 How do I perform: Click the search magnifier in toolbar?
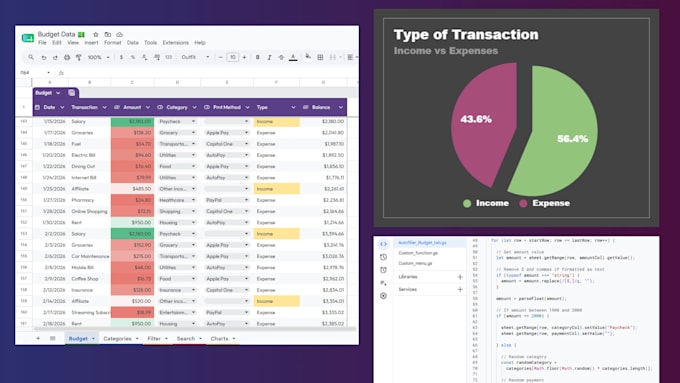coord(31,57)
